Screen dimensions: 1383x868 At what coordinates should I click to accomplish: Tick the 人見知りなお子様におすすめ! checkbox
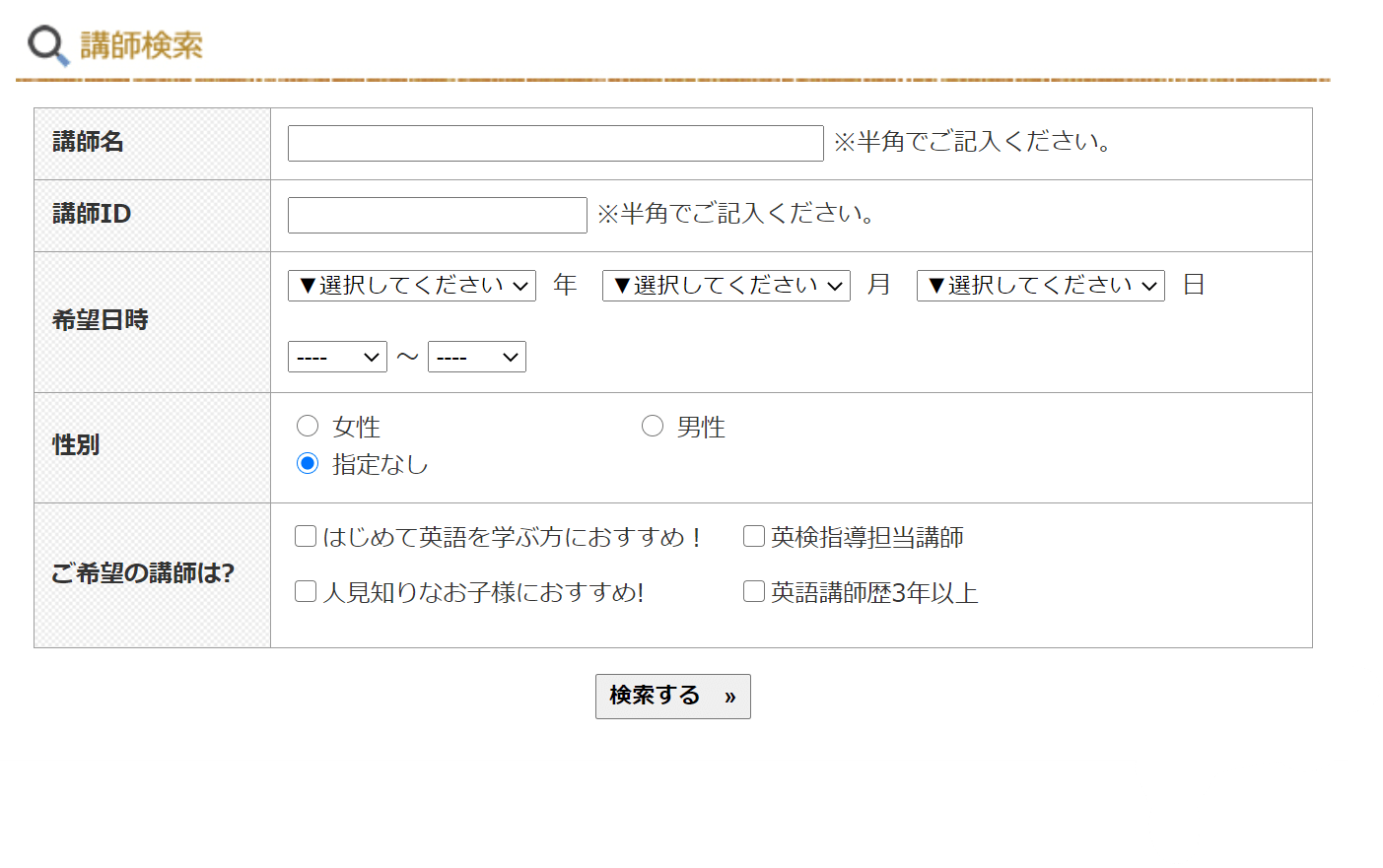point(306,591)
